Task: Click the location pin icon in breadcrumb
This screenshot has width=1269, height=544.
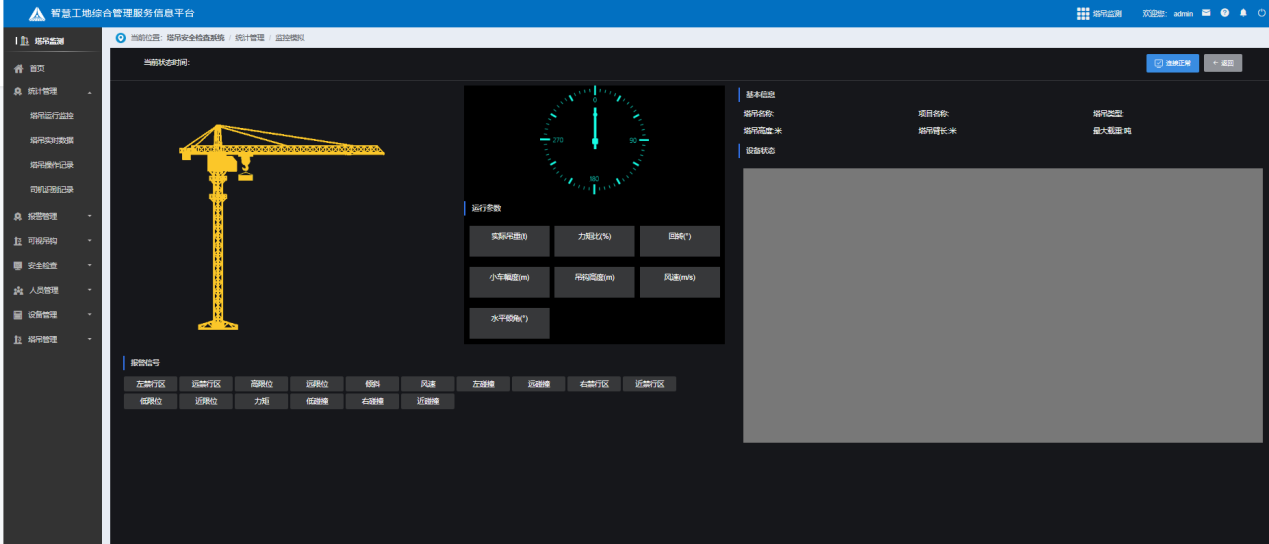Action: [122, 37]
